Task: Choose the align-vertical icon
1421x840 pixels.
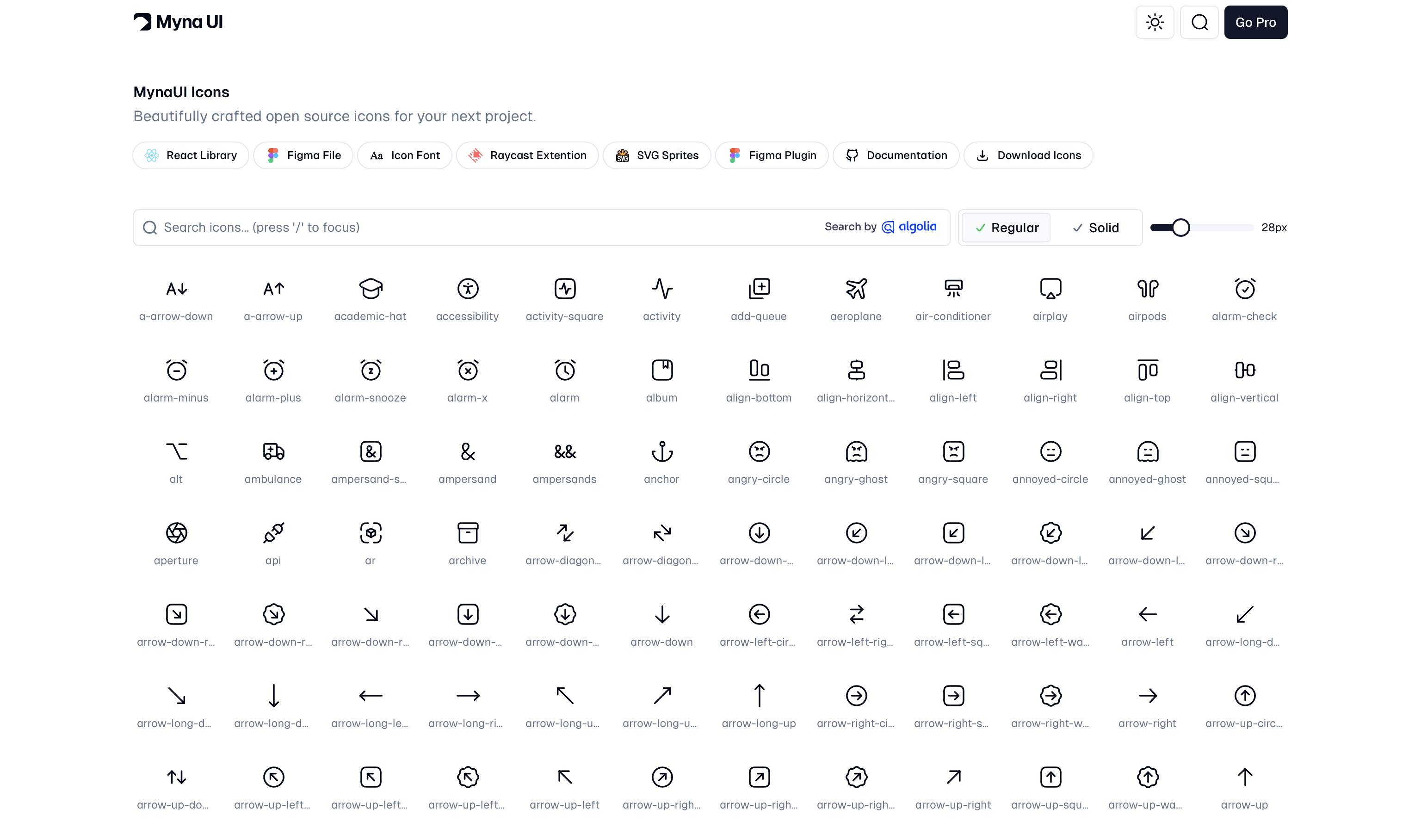Action: click(1244, 370)
